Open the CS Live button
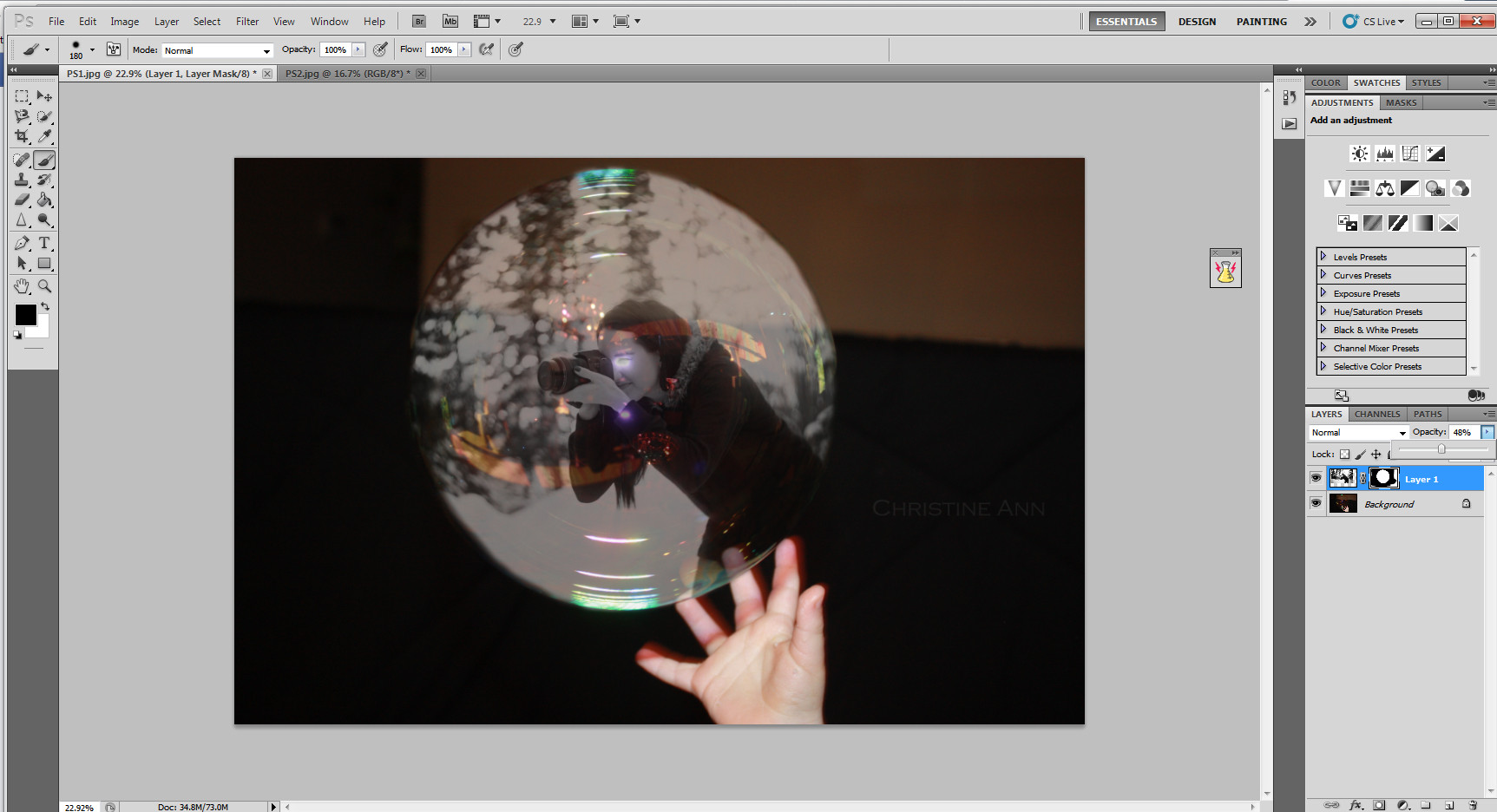 coord(1374,22)
